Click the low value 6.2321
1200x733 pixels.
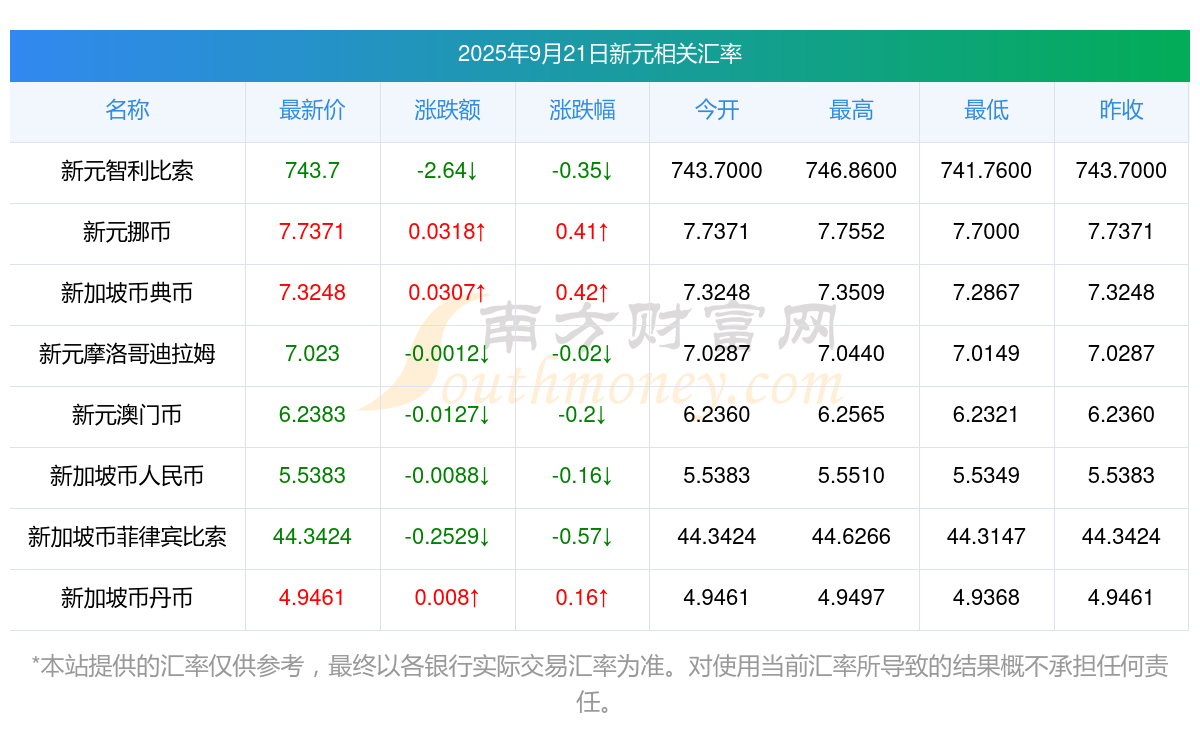(x=986, y=415)
